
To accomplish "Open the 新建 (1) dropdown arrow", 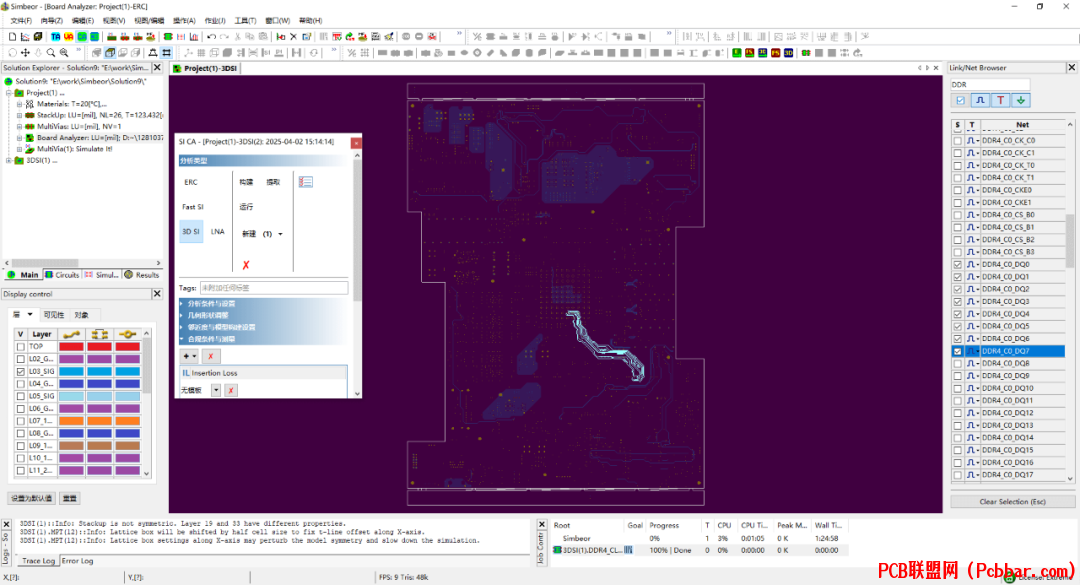I will point(280,234).
